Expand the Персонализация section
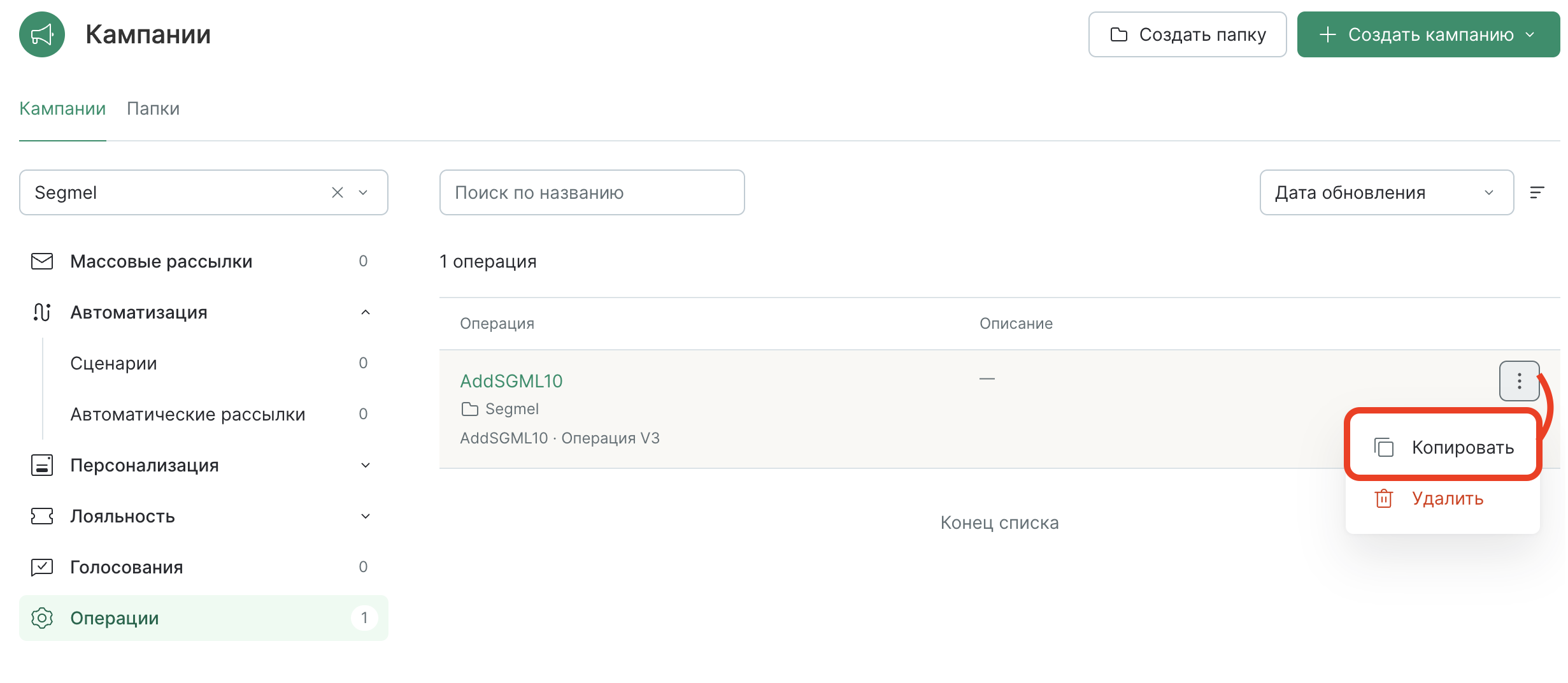The height and width of the screenshot is (683, 1568). coord(366,465)
